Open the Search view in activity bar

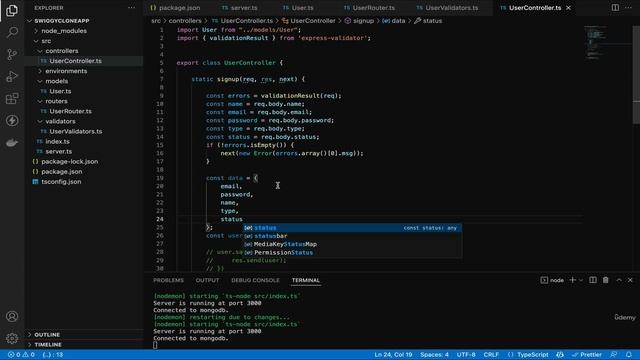12,32
